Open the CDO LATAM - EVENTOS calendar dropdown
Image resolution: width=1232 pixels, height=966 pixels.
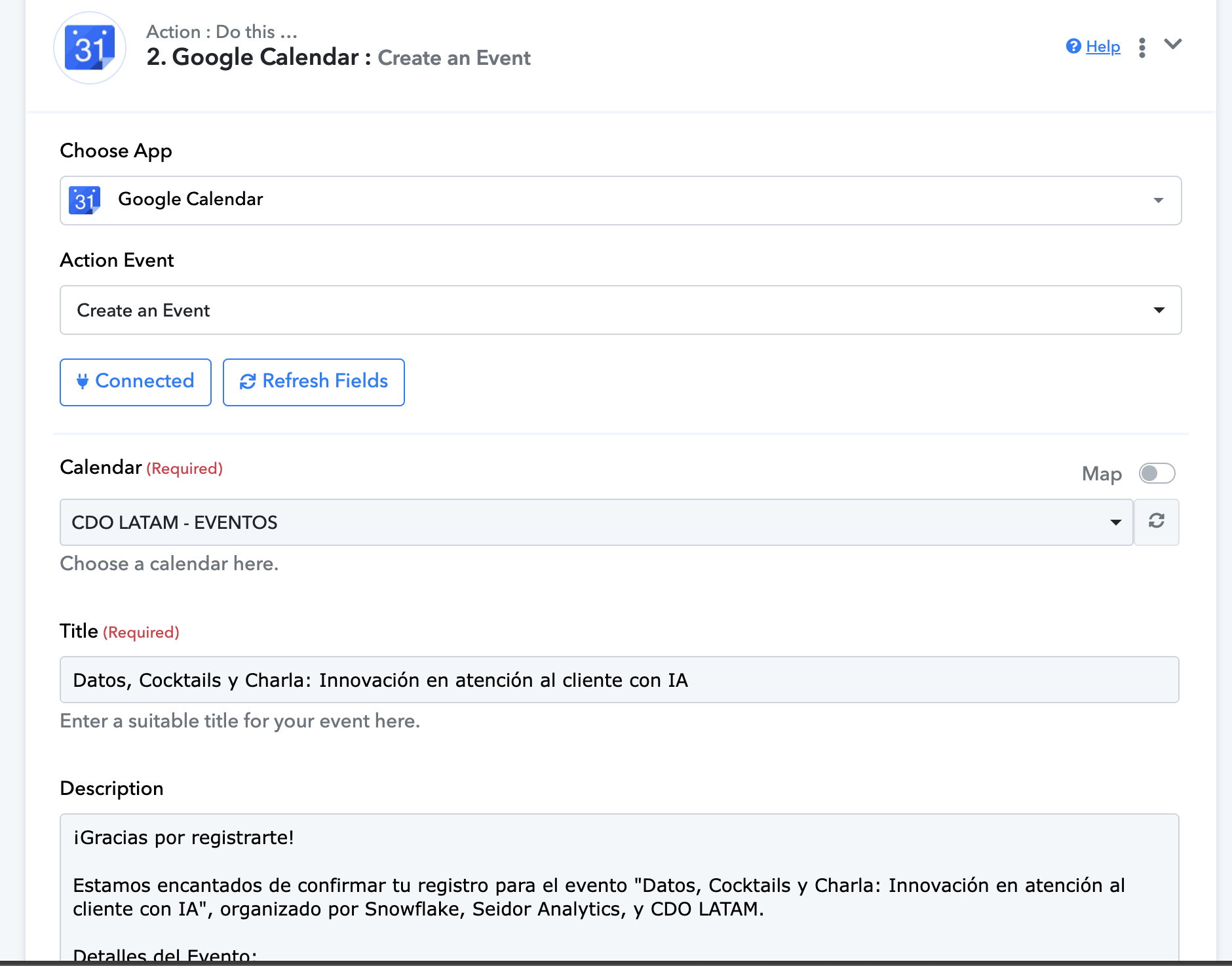pyautogui.click(x=596, y=522)
